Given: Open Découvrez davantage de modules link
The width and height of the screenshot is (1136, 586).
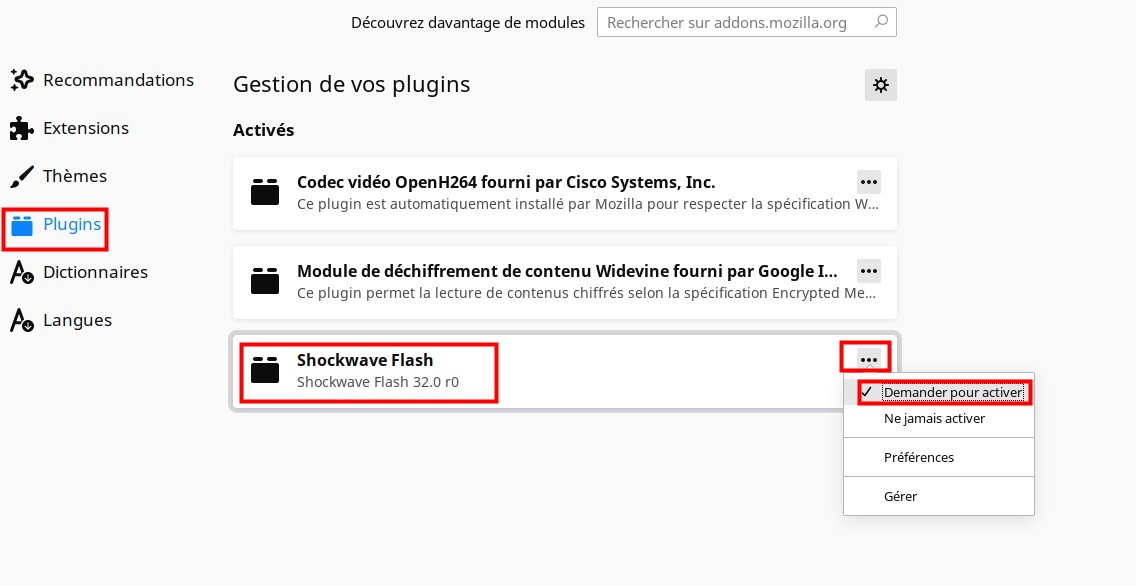Looking at the screenshot, I should [x=468, y=22].
